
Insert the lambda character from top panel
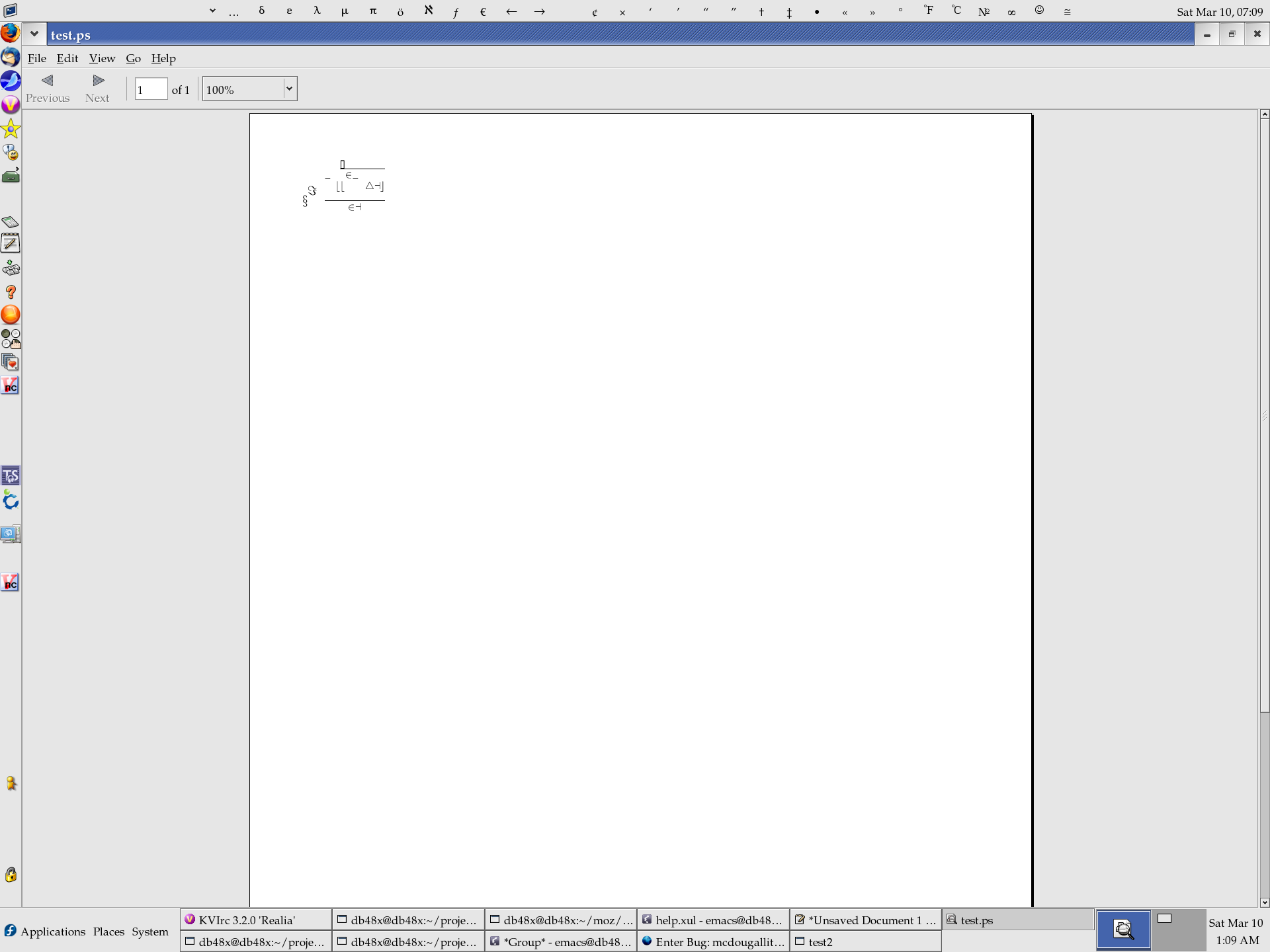pyautogui.click(x=317, y=11)
